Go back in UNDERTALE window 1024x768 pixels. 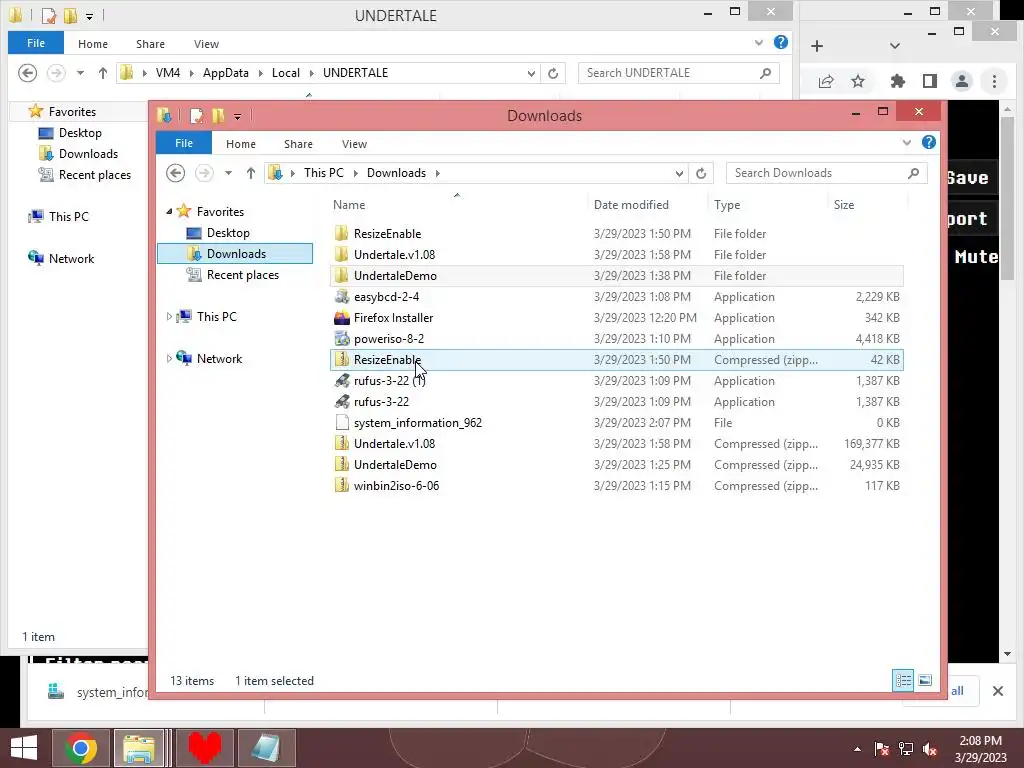(x=27, y=72)
